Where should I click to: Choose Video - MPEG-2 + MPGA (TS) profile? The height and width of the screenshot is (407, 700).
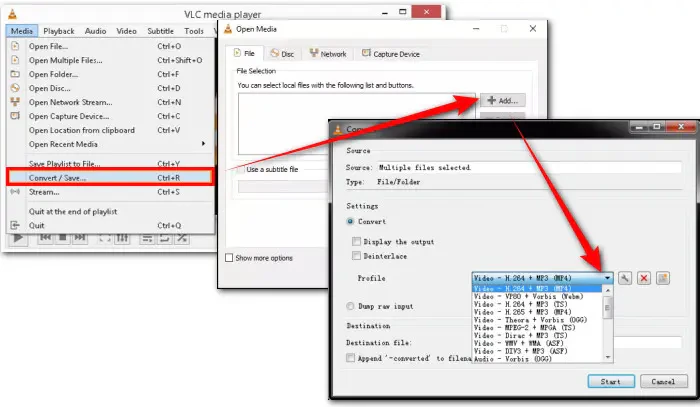tap(539, 328)
